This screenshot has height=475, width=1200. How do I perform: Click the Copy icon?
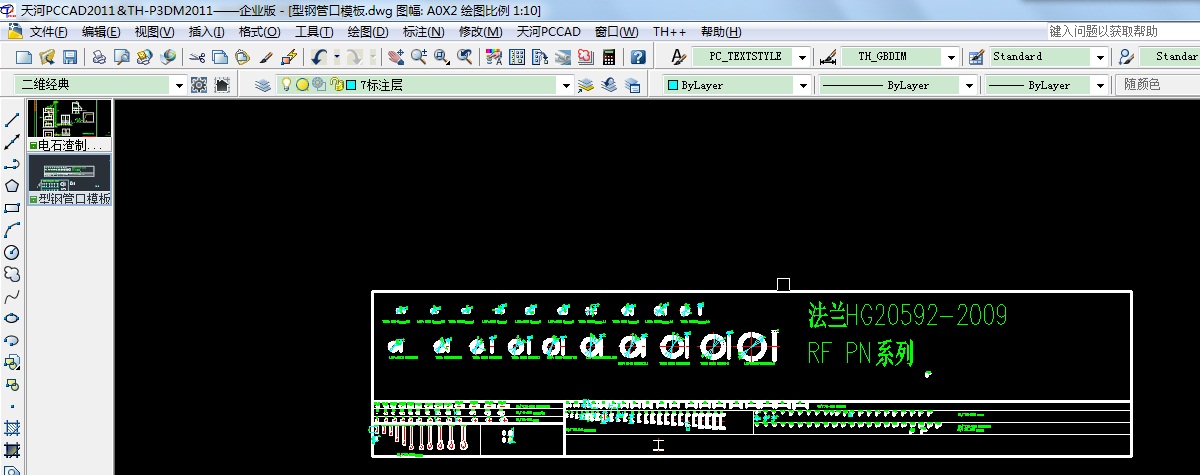(220, 57)
